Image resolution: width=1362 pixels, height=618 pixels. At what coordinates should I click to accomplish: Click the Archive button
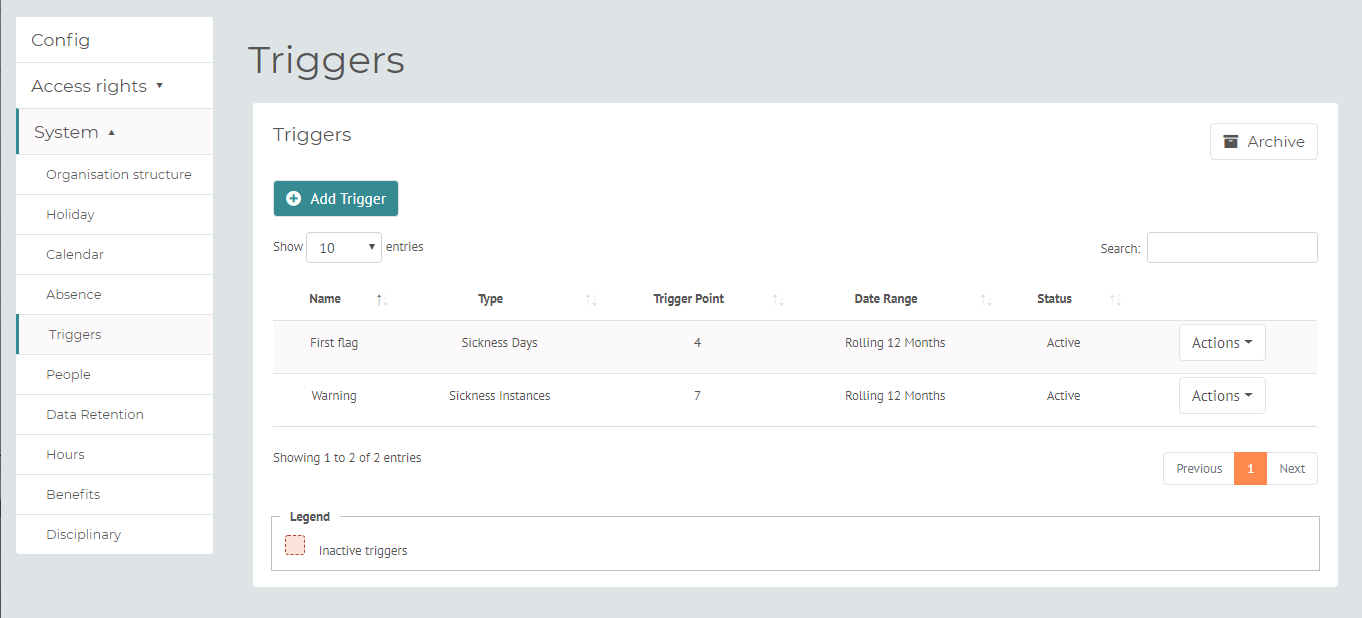(x=1263, y=142)
